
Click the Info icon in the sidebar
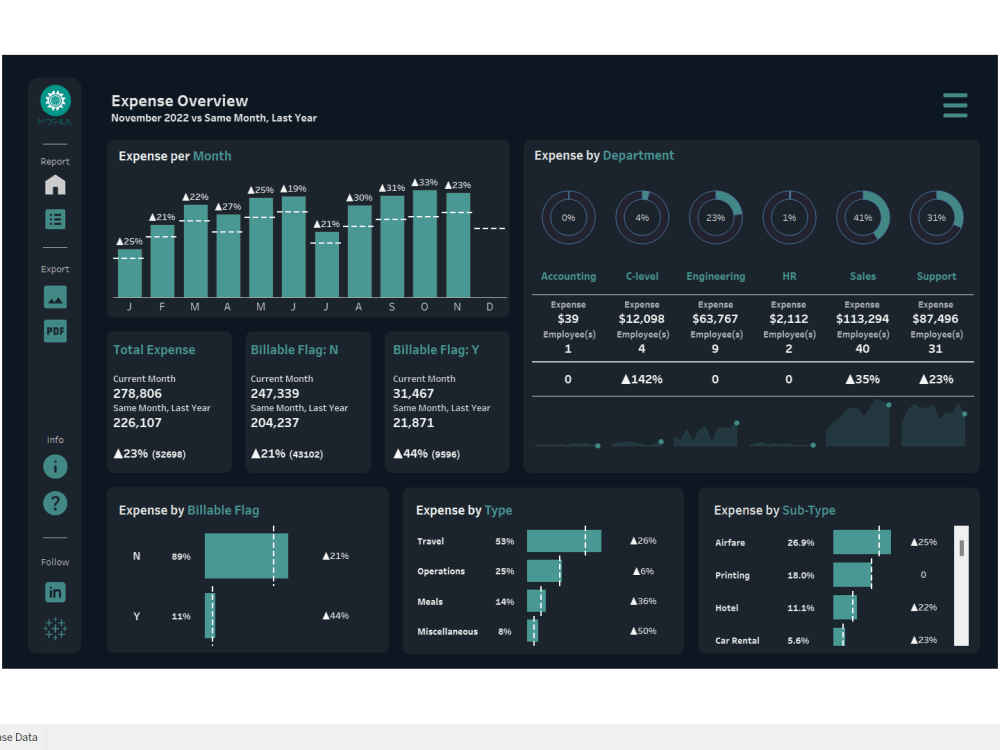coord(55,466)
